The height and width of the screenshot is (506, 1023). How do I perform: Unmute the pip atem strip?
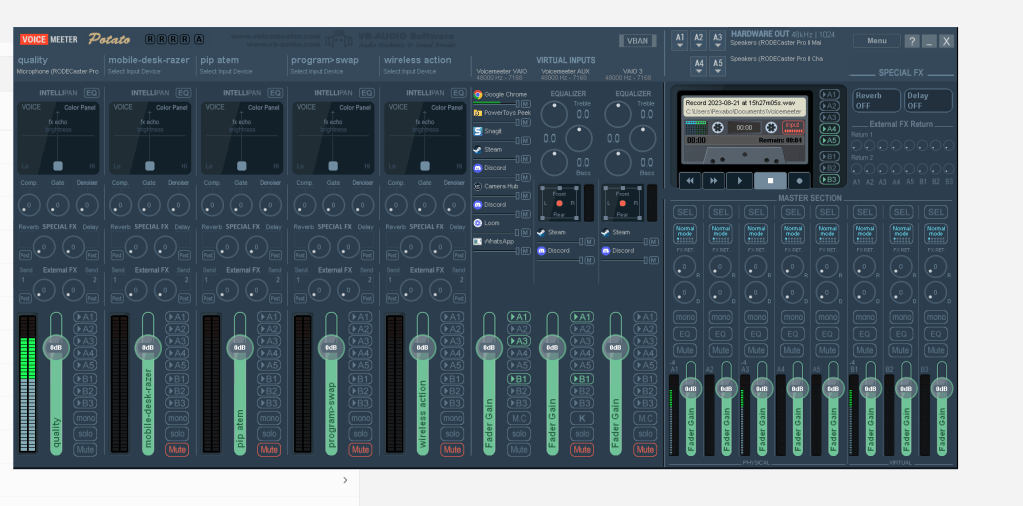[269, 449]
